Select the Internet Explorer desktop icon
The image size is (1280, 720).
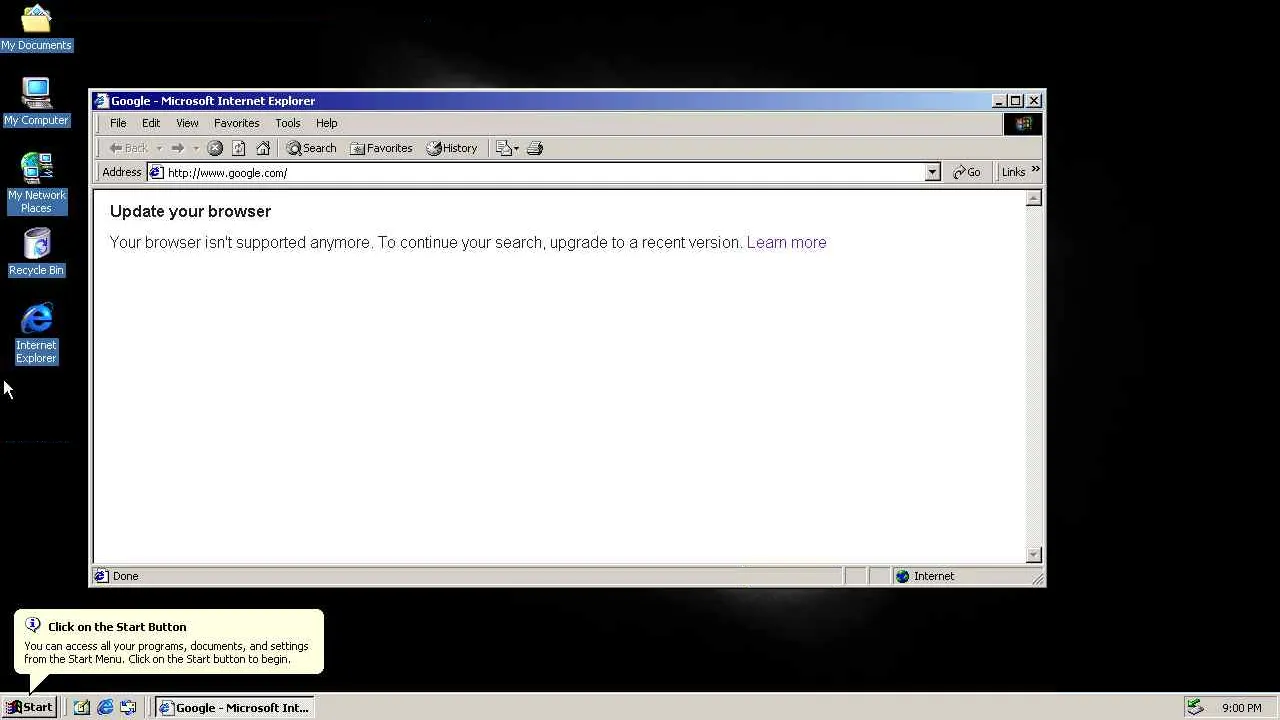(x=36, y=334)
